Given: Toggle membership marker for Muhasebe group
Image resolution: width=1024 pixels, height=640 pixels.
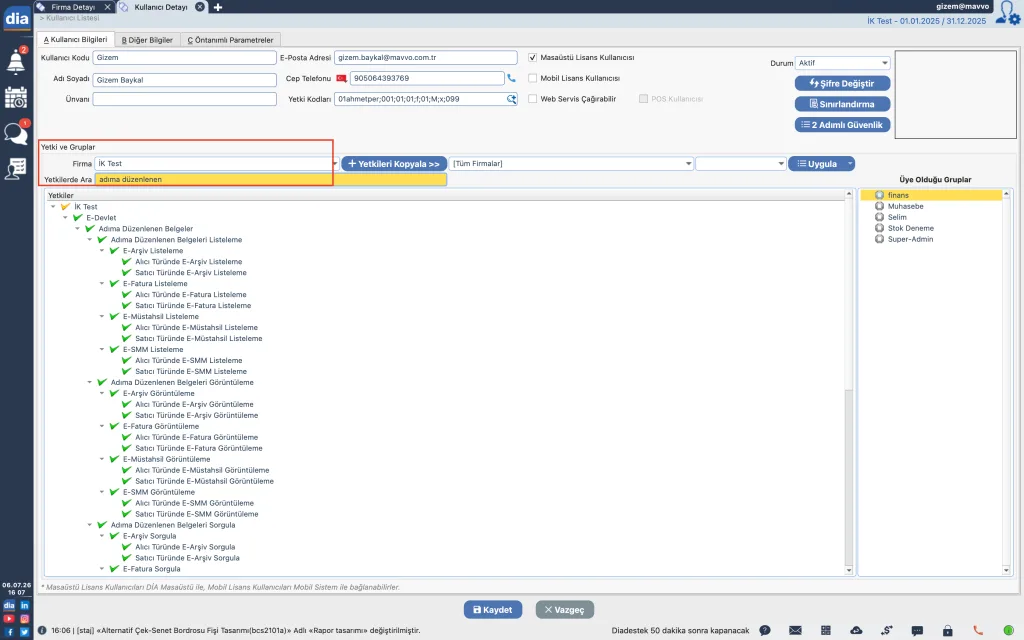Looking at the screenshot, I should (879, 206).
